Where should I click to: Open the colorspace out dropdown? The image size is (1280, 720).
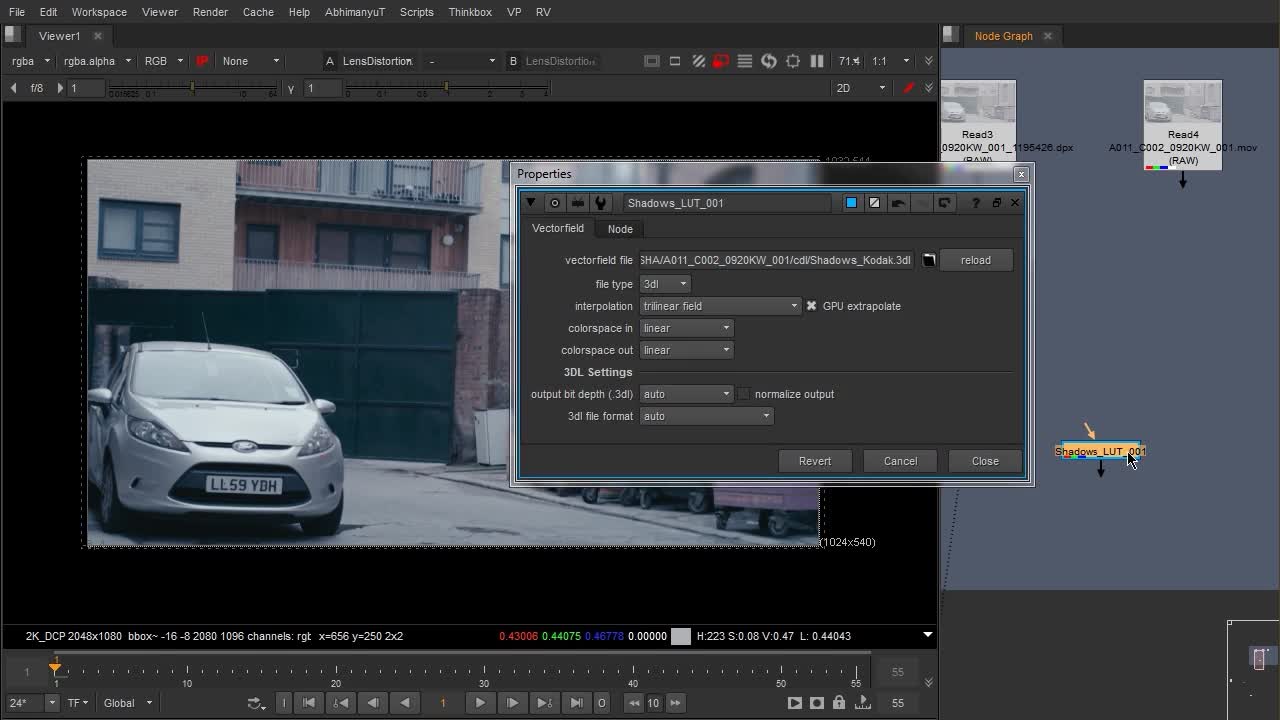(x=686, y=350)
